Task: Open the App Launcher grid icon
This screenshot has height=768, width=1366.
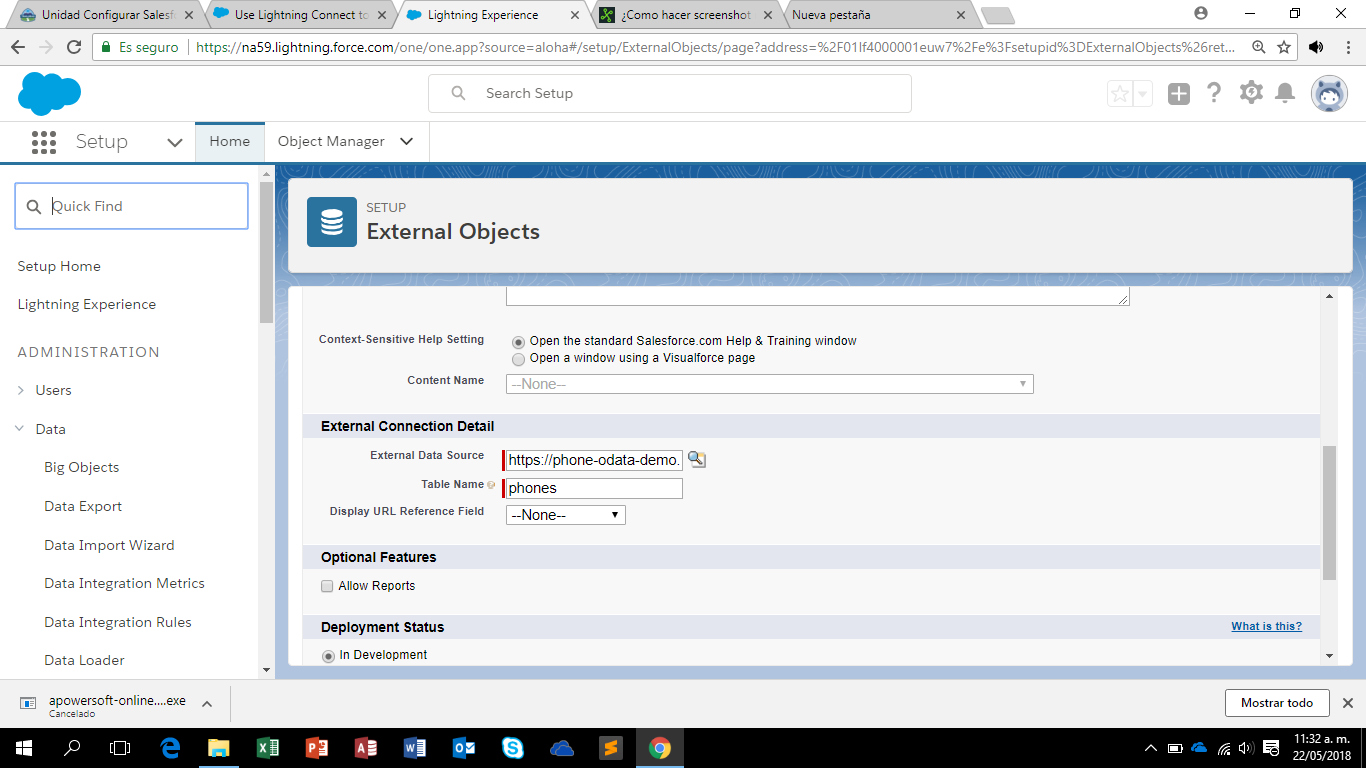Action: [x=44, y=142]
